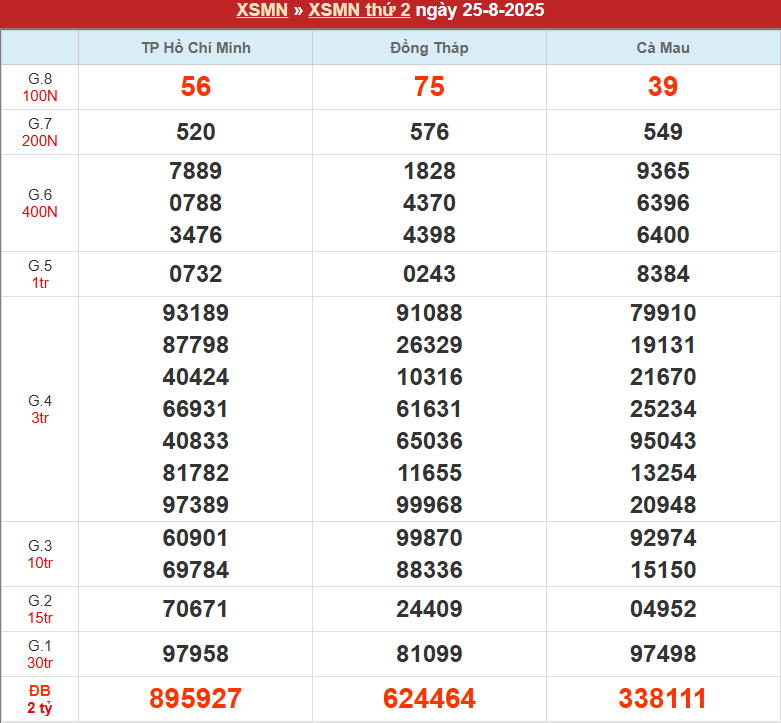Select the G.3 number 99870

click(429, 538)
